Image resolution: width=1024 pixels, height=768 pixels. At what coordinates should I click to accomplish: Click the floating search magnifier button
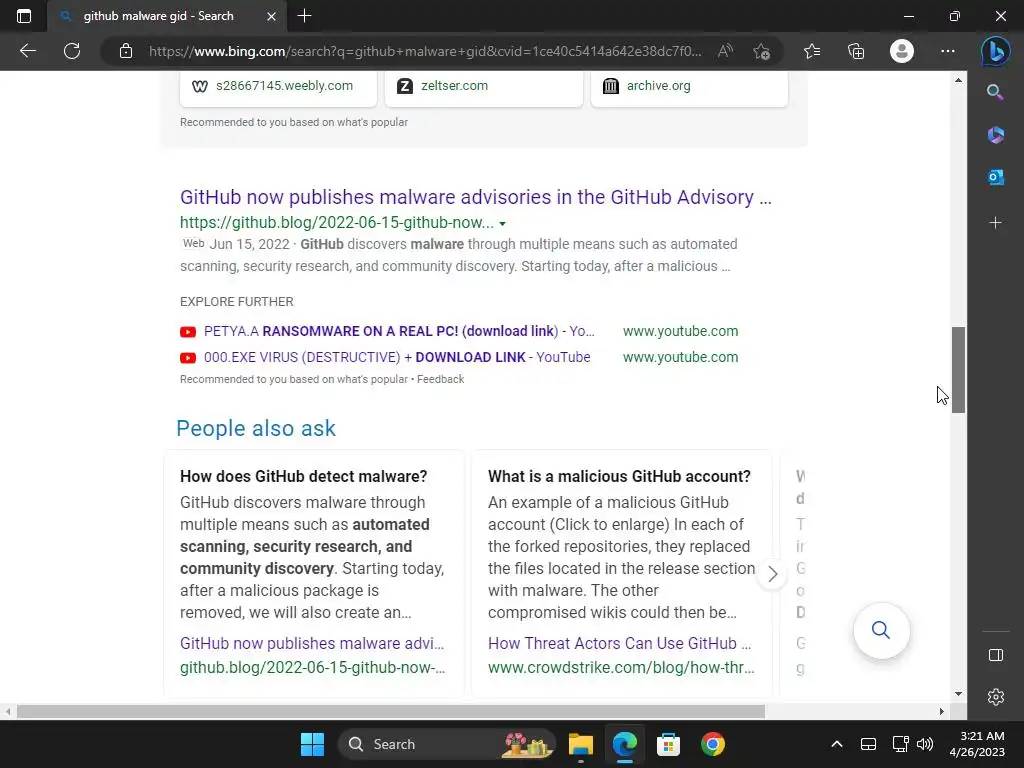[881, 630]
